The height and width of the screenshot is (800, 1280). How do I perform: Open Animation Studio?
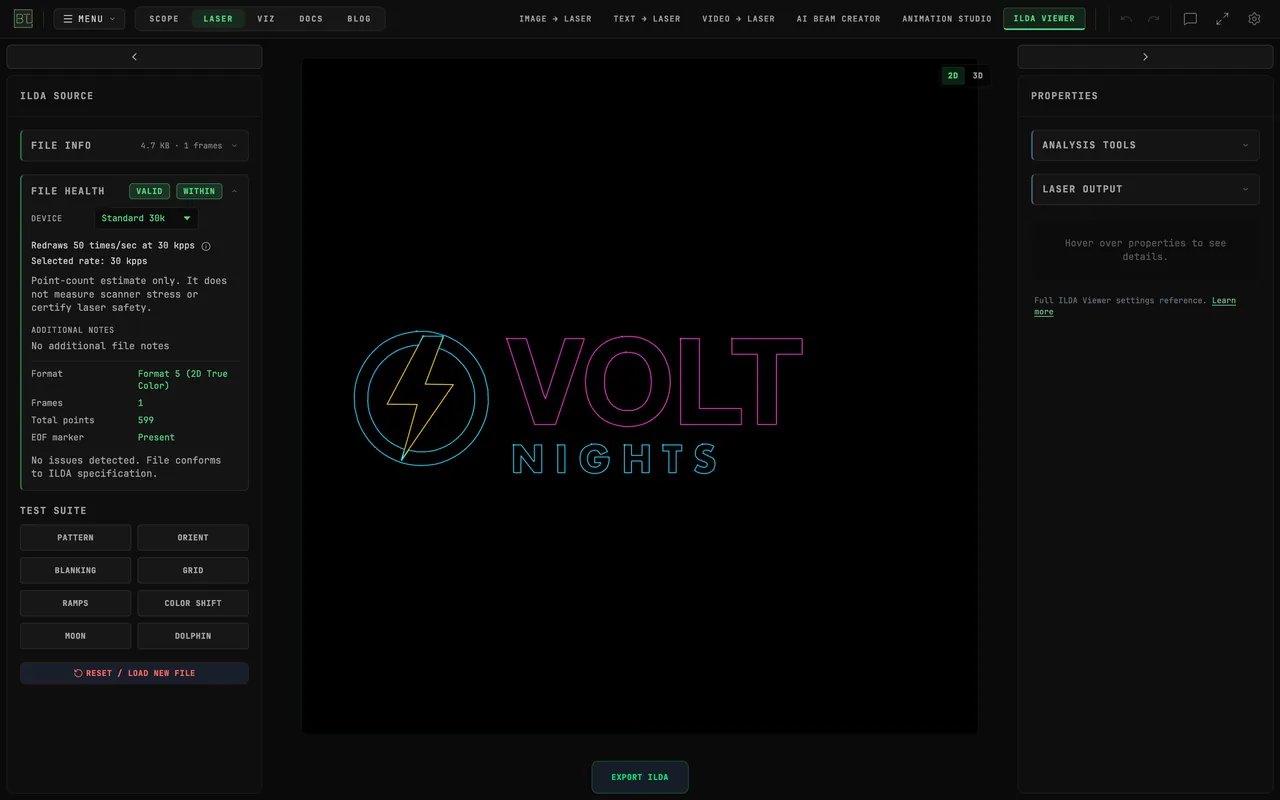tap(947, 19)
